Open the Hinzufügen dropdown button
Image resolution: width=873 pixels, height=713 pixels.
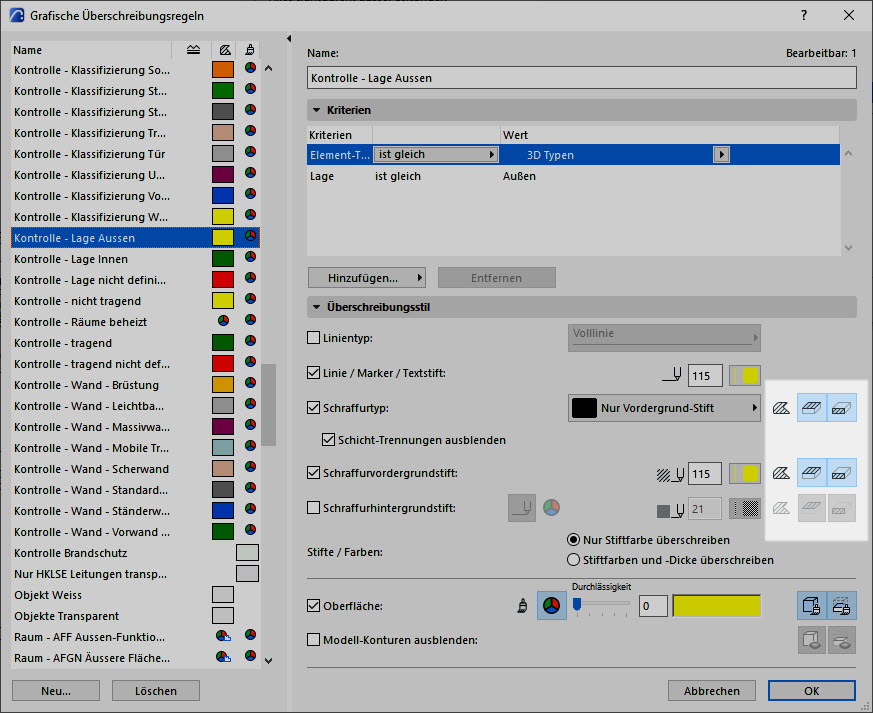(368, 277)
